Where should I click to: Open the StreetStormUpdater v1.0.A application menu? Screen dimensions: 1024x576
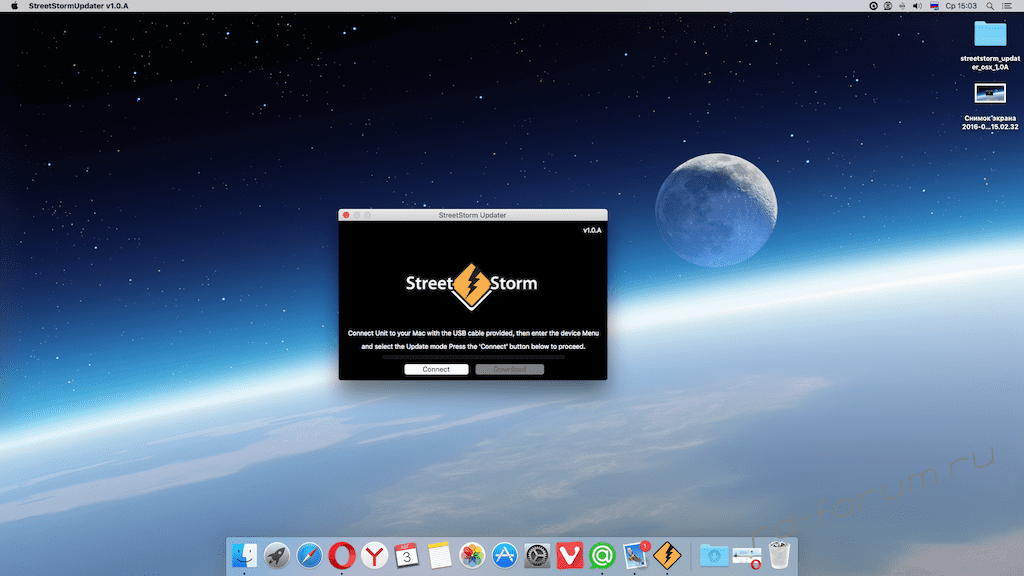coord(78,6)
